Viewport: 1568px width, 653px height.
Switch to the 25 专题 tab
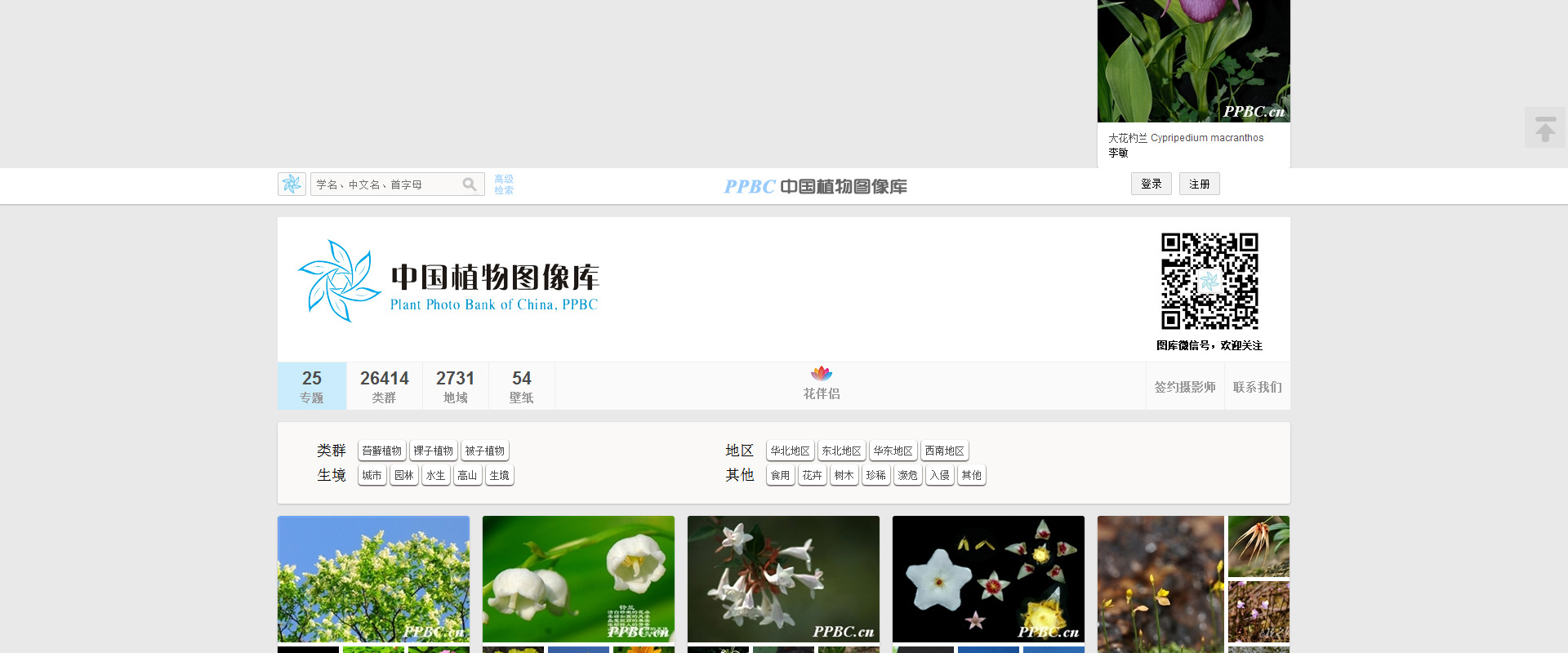pos(312,386)
